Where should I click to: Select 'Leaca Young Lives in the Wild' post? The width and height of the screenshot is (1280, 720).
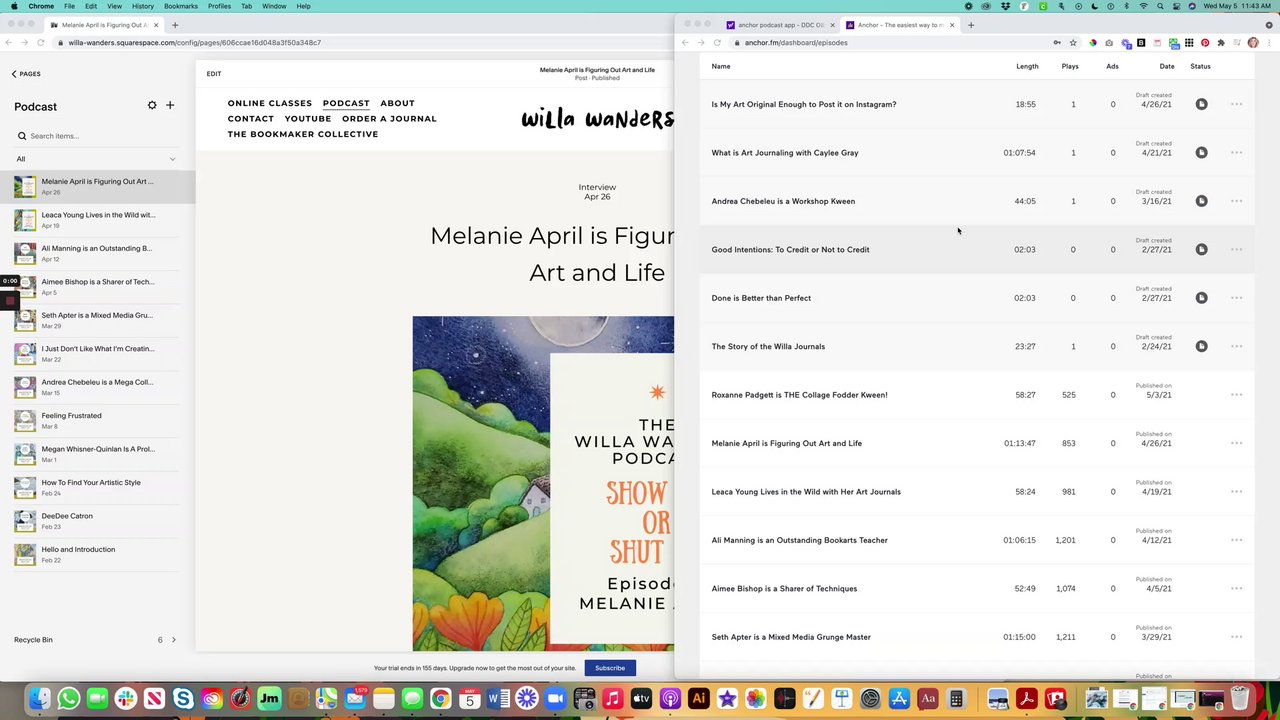pos(97,220)
